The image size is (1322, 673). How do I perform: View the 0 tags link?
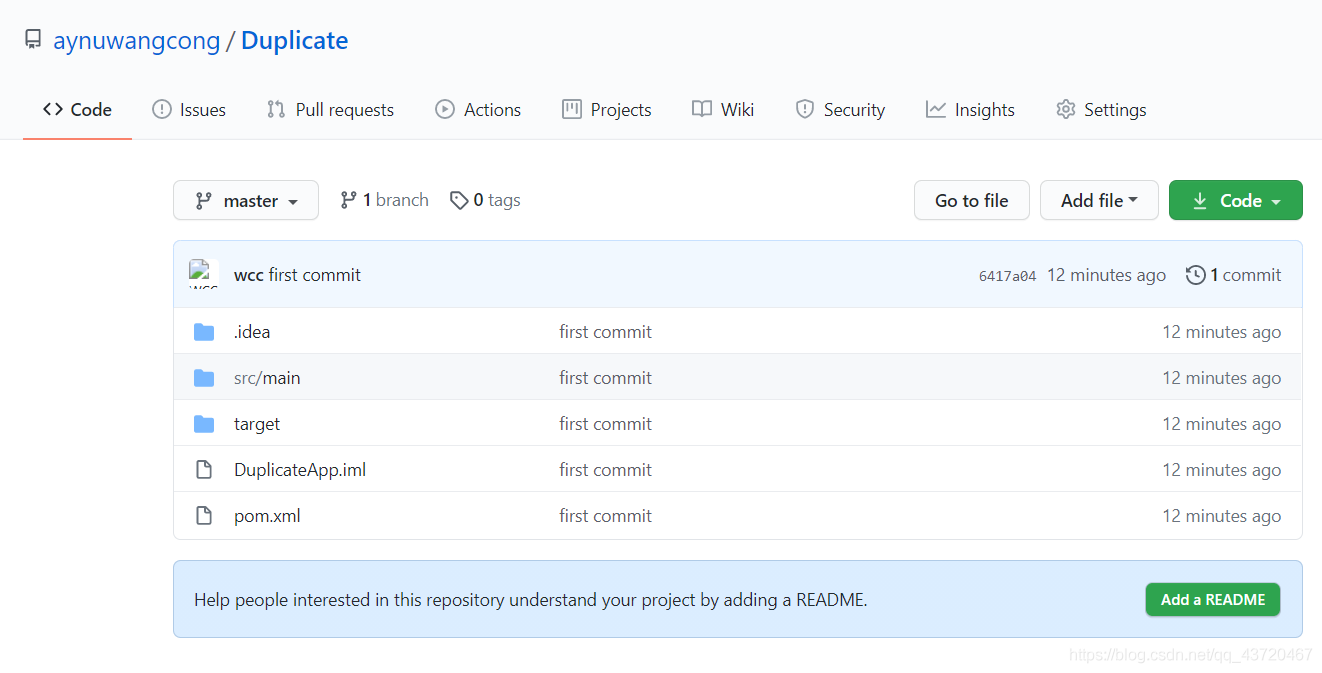[x=485, y=200]
